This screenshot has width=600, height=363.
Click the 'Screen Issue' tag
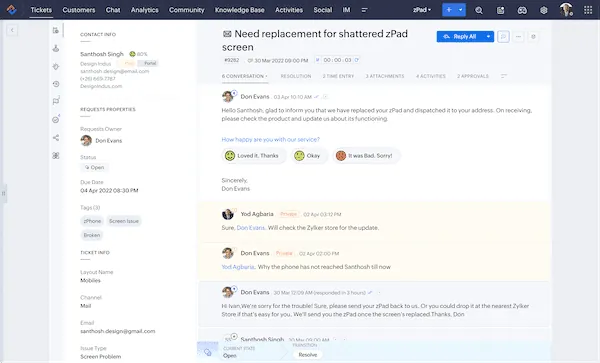point(124,221)
